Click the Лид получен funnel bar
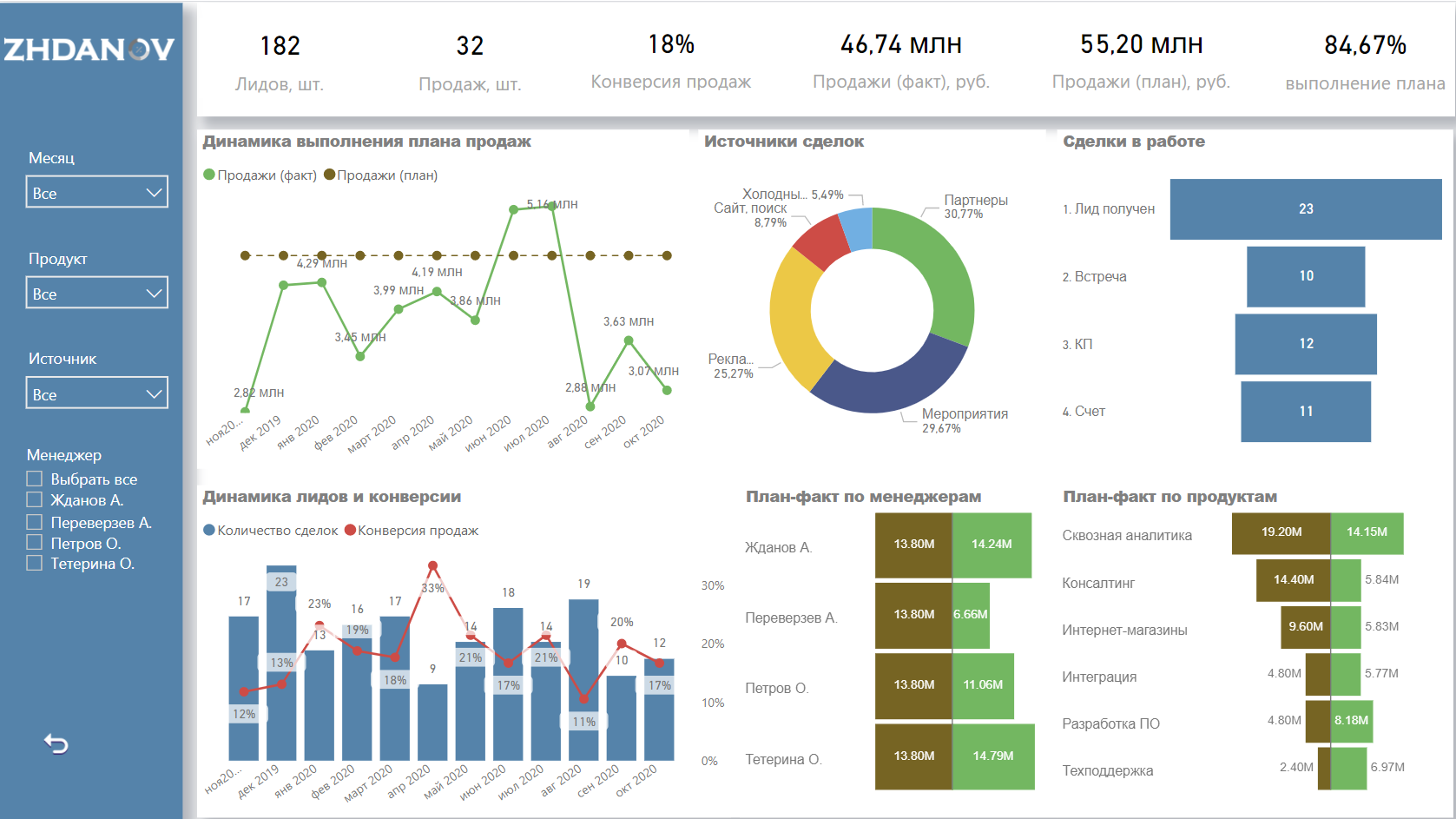The image size is (1456, 819). tap(1305, 209)
